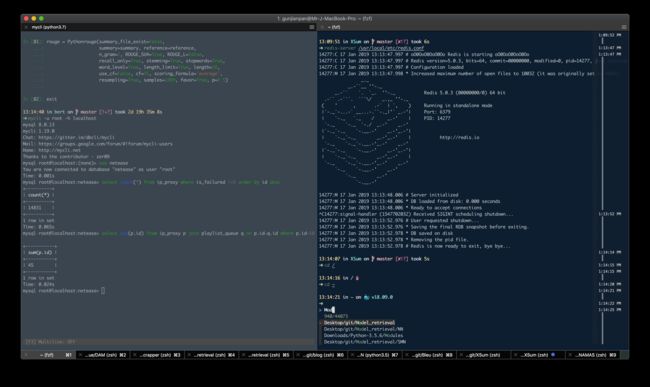Screen dimensions: 650x387
Task: Close the '...N (python3.6)' tab via x icon
Action: (353, 355)
